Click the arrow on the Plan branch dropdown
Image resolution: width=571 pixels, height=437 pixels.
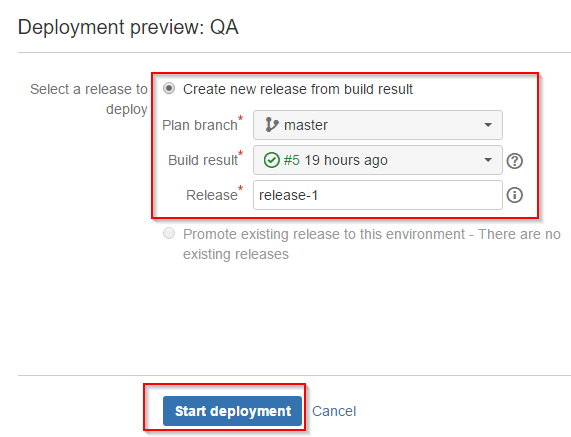[488, 125]
